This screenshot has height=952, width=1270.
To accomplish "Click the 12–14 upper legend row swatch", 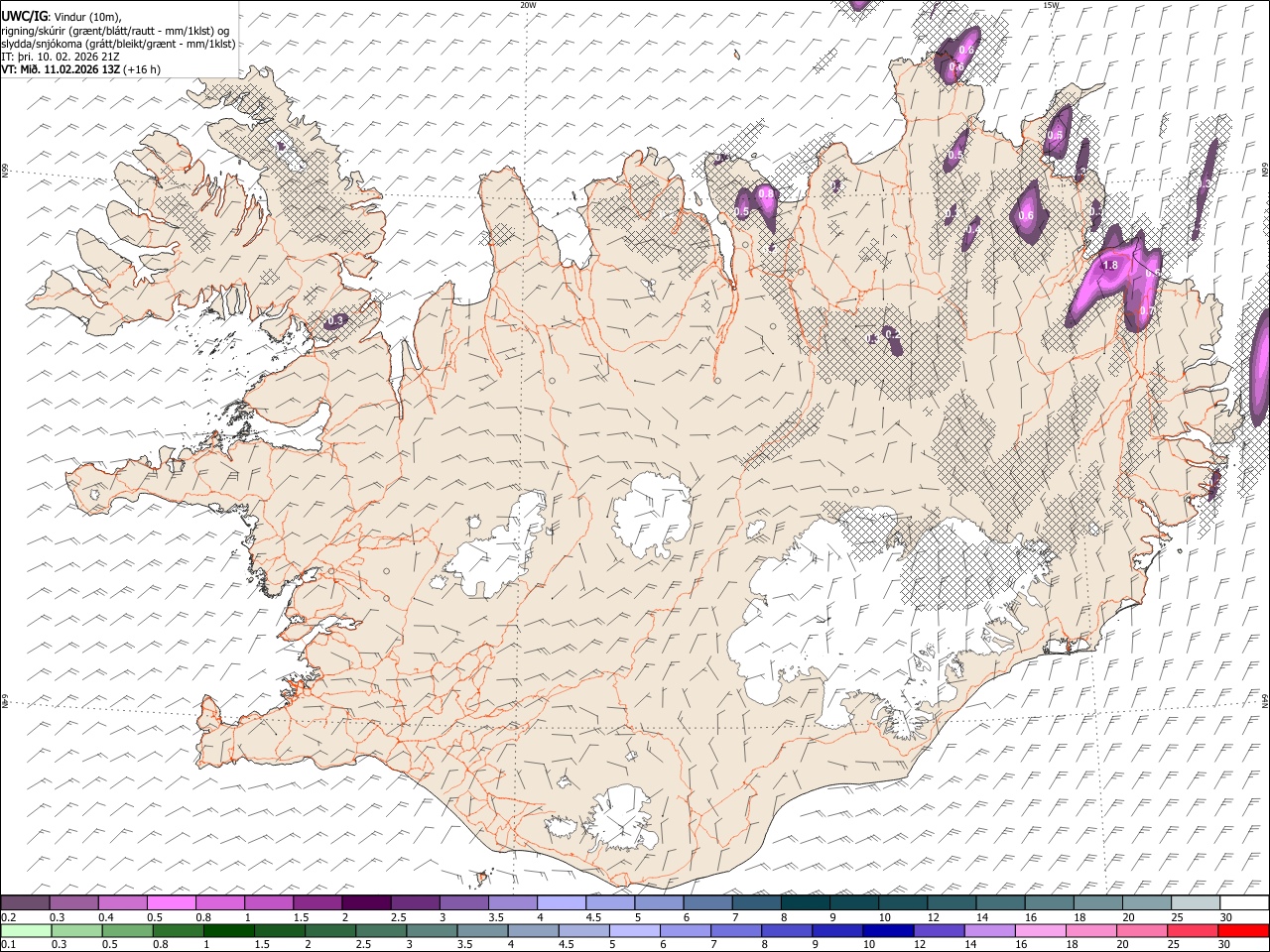I will pyautogui.click(x=952, y=902).
